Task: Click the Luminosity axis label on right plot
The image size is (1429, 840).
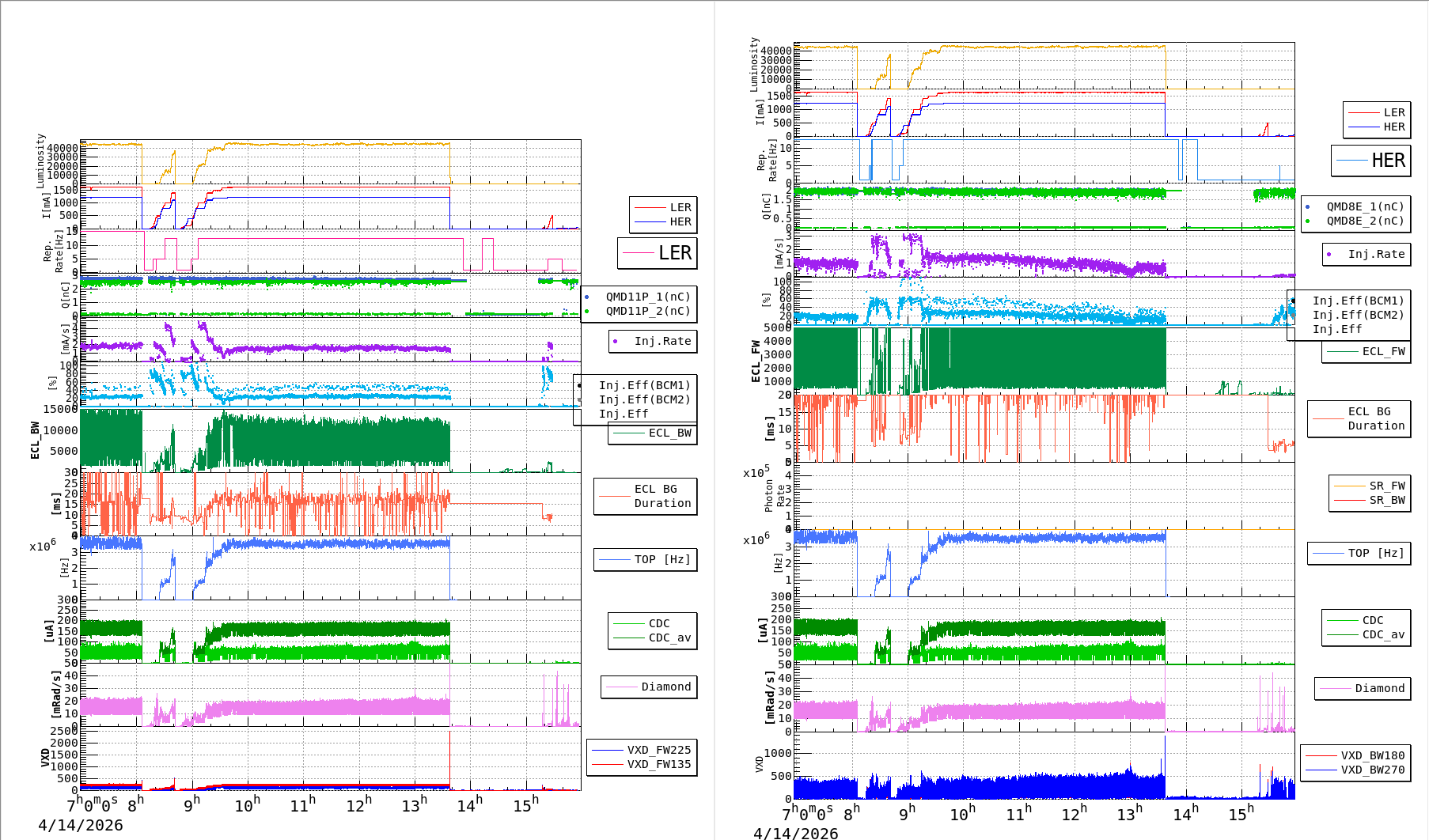Action: click(755, 64)
